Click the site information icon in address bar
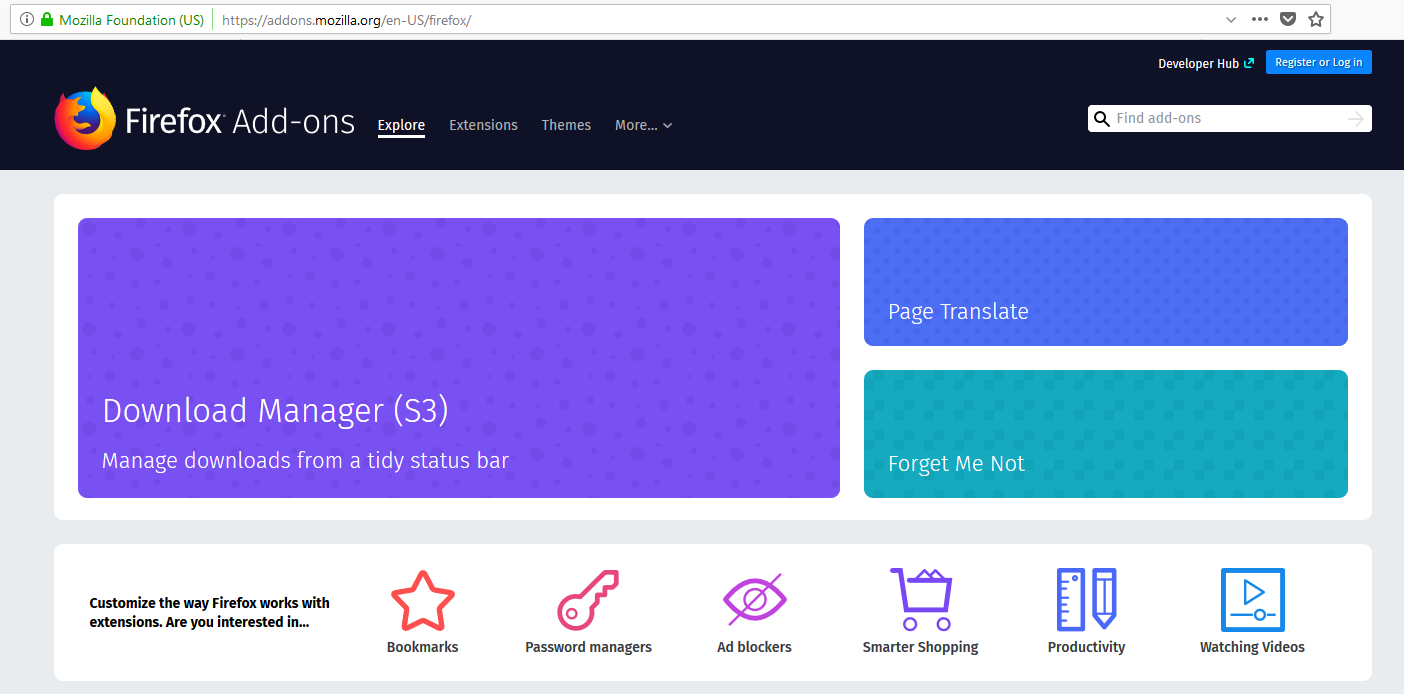Image resolution: width=1404 pixels, height=694 pixels. pyautogui.click(x=27, y=19)
